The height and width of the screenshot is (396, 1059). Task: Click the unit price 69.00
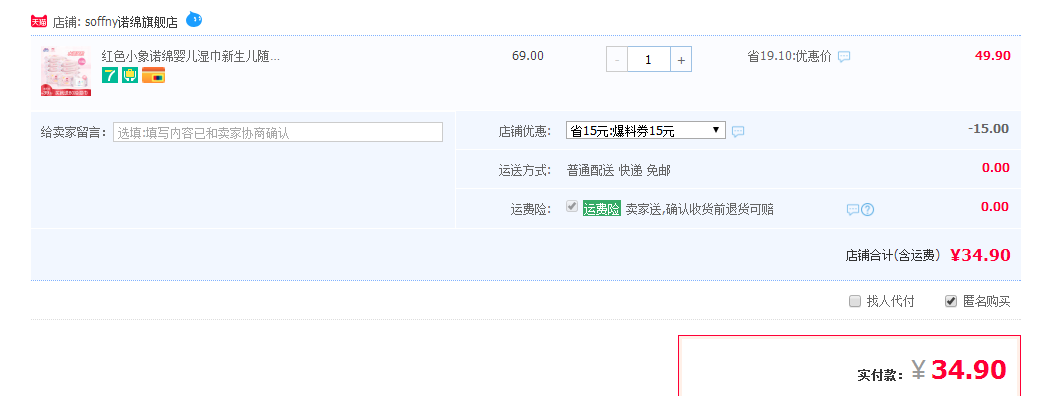pyautogui.click(x=527, y=56)
